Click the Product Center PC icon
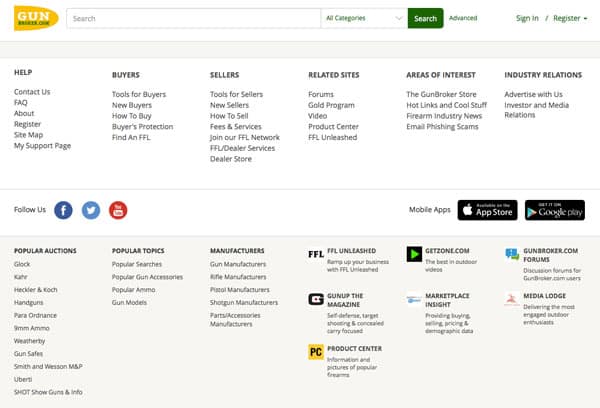Screen dimensions: 600x408 click(315, 352)
